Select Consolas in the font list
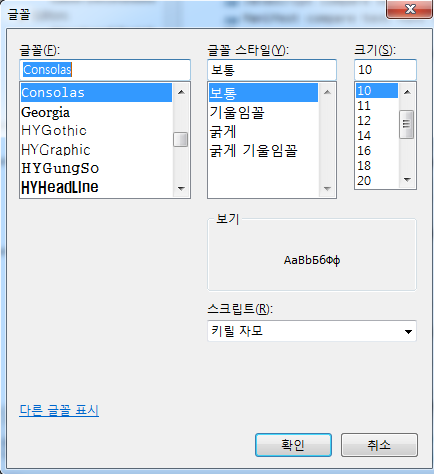The image size is (434, 474). click(x=96, y=92)
